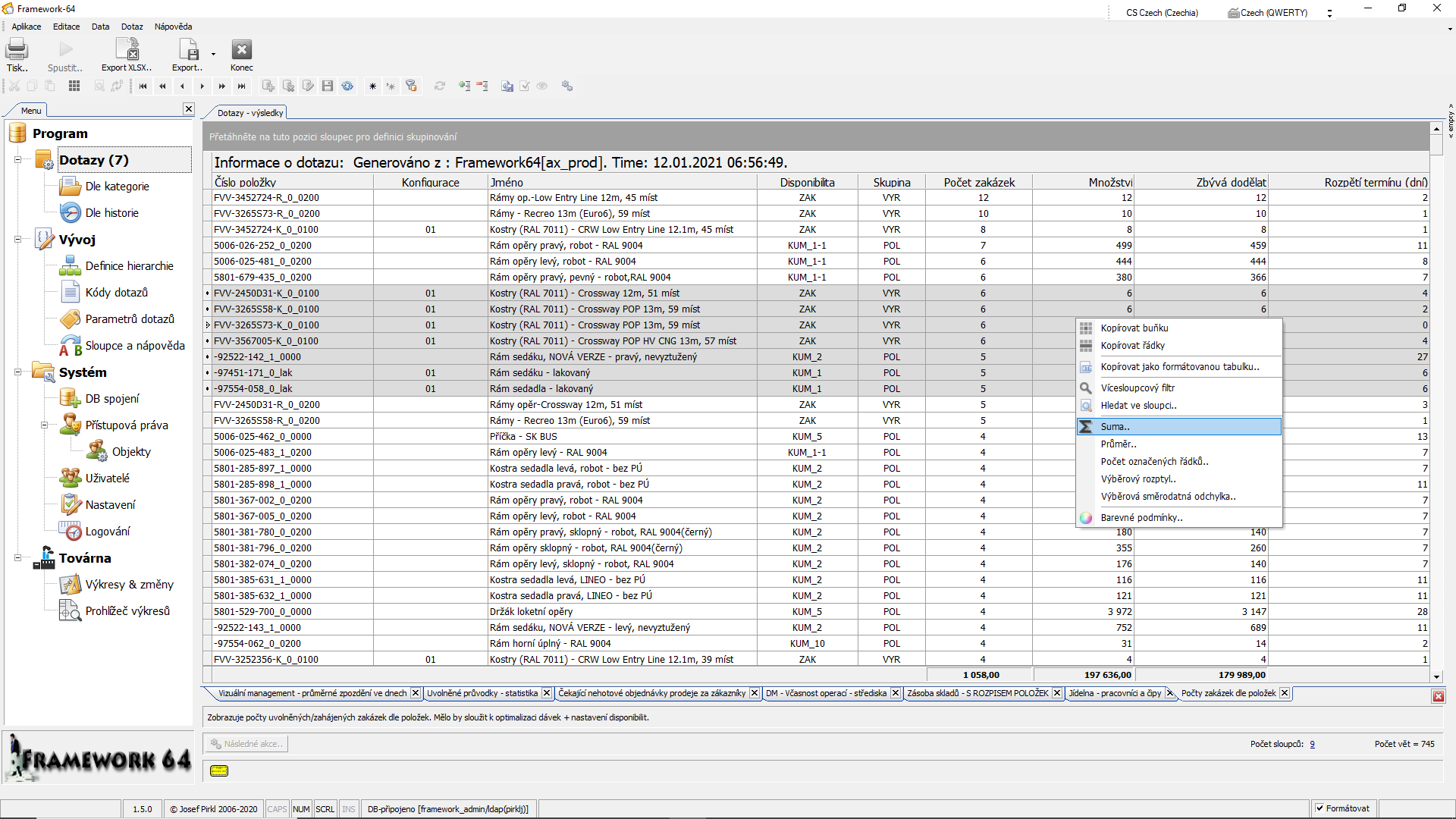The height and width of the screenshot is (819, 1456).
Task: Toggle the Formátovat checkbox
Action: point(1319,808)
